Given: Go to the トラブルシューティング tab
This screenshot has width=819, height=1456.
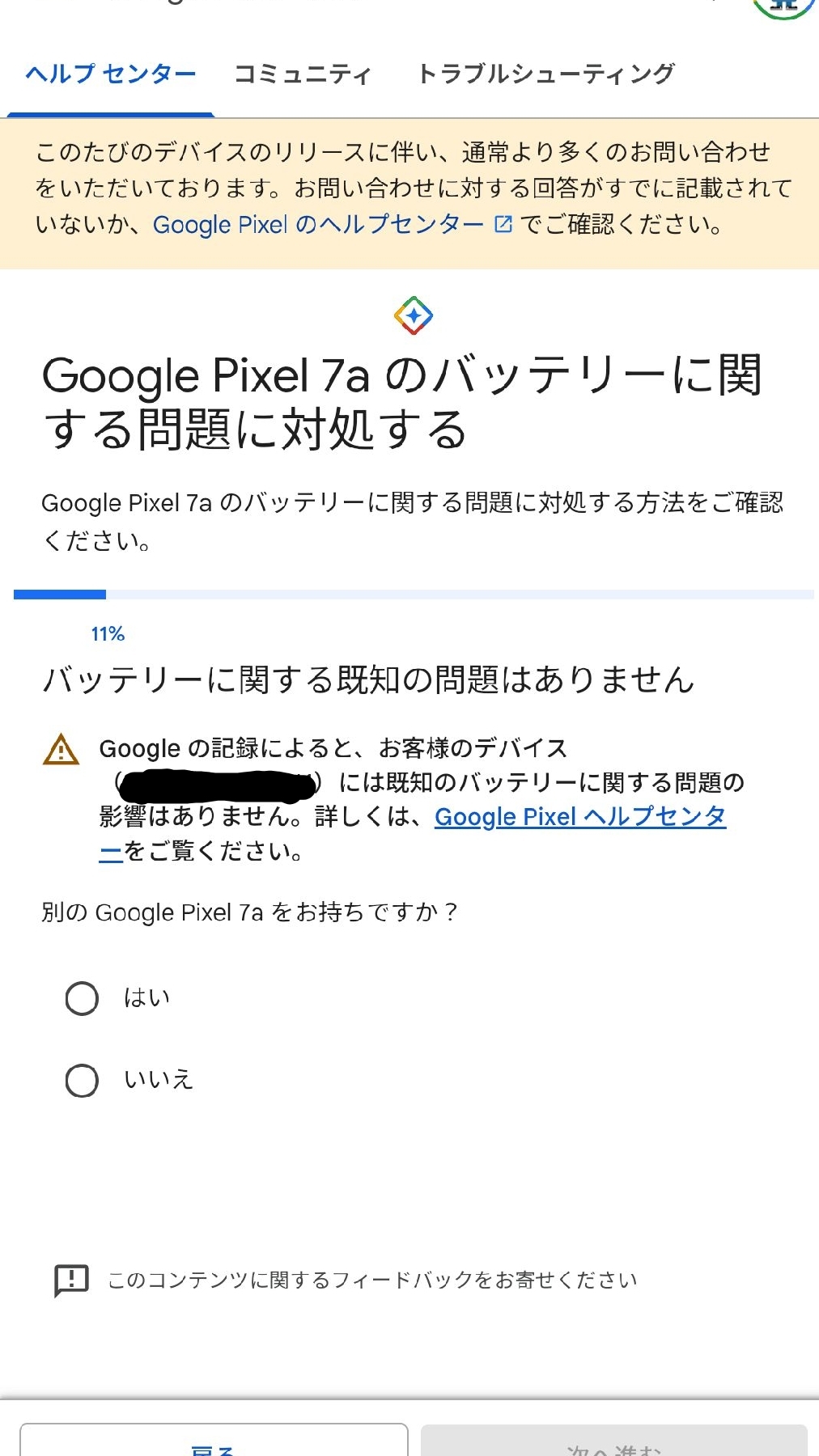Looking at the screenshot, I should tap(545, 74).
